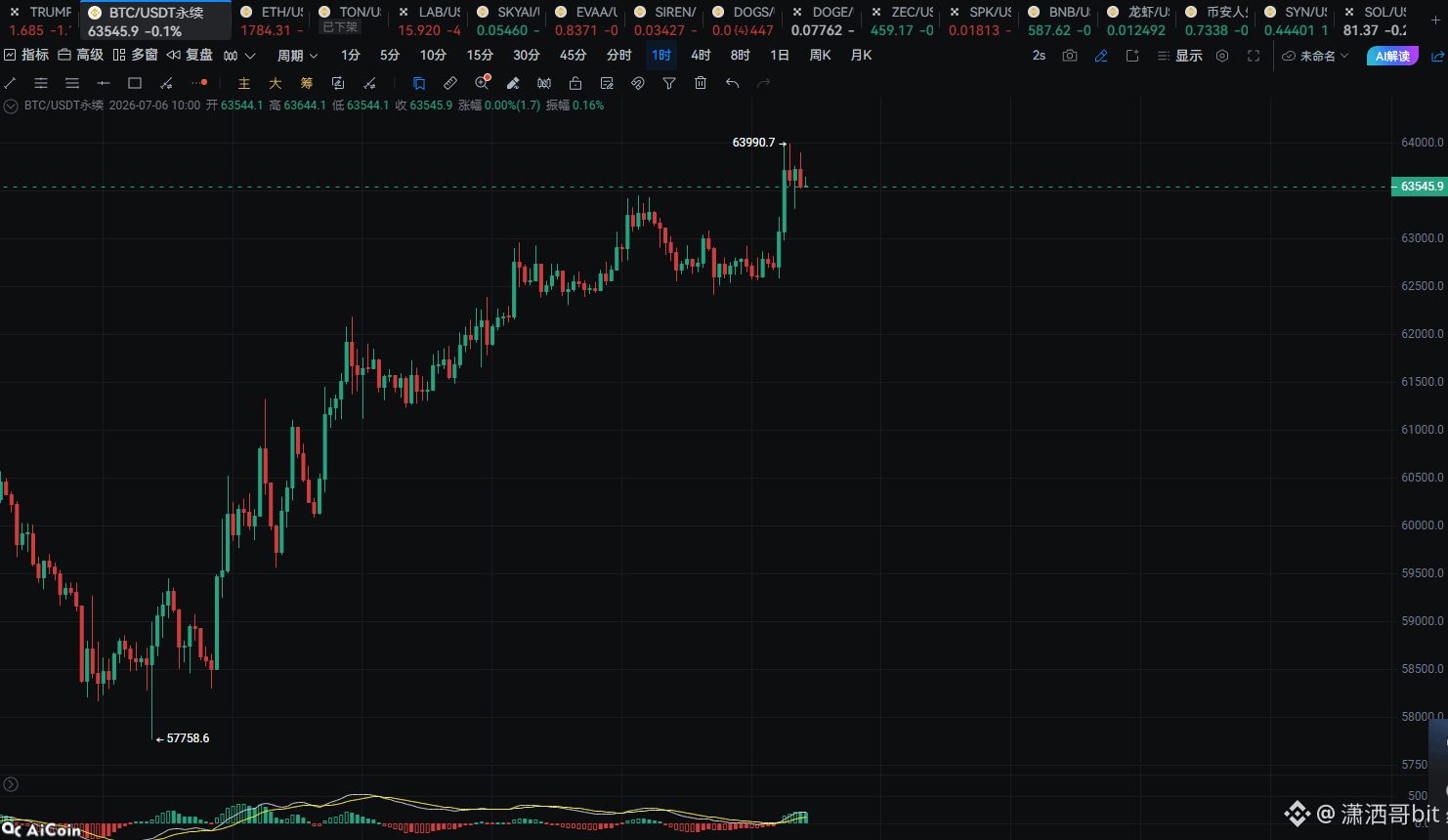Select the 月K monthly timeframe
The height and width of the screenshot is (840, 1448).
862,56
